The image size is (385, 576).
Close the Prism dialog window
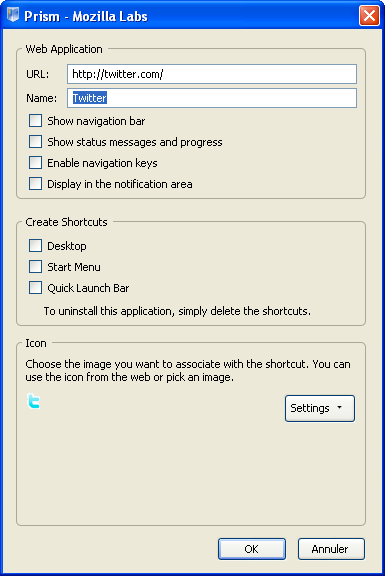[x=369, y=16]
